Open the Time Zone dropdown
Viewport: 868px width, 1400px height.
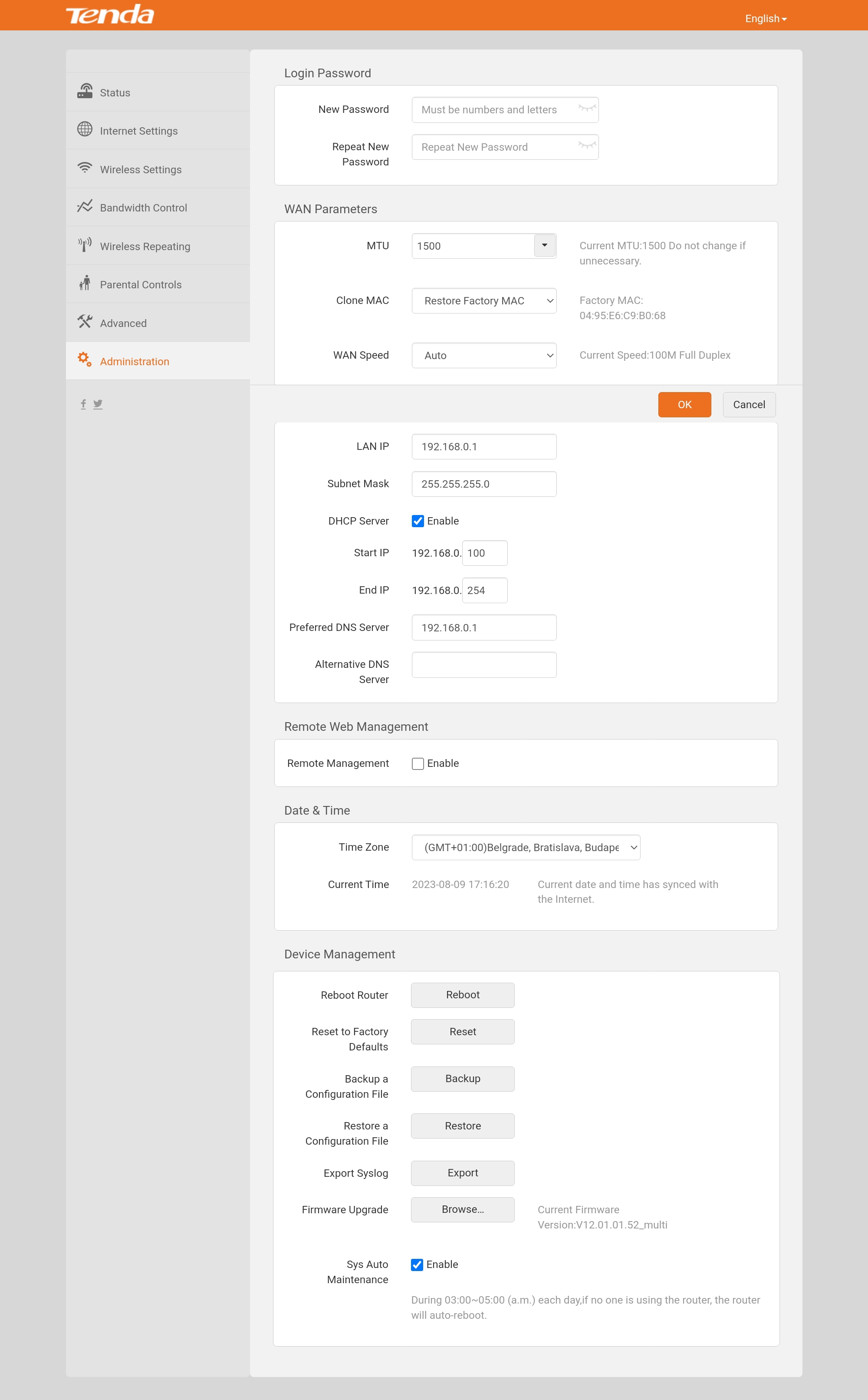pos(525,847)
